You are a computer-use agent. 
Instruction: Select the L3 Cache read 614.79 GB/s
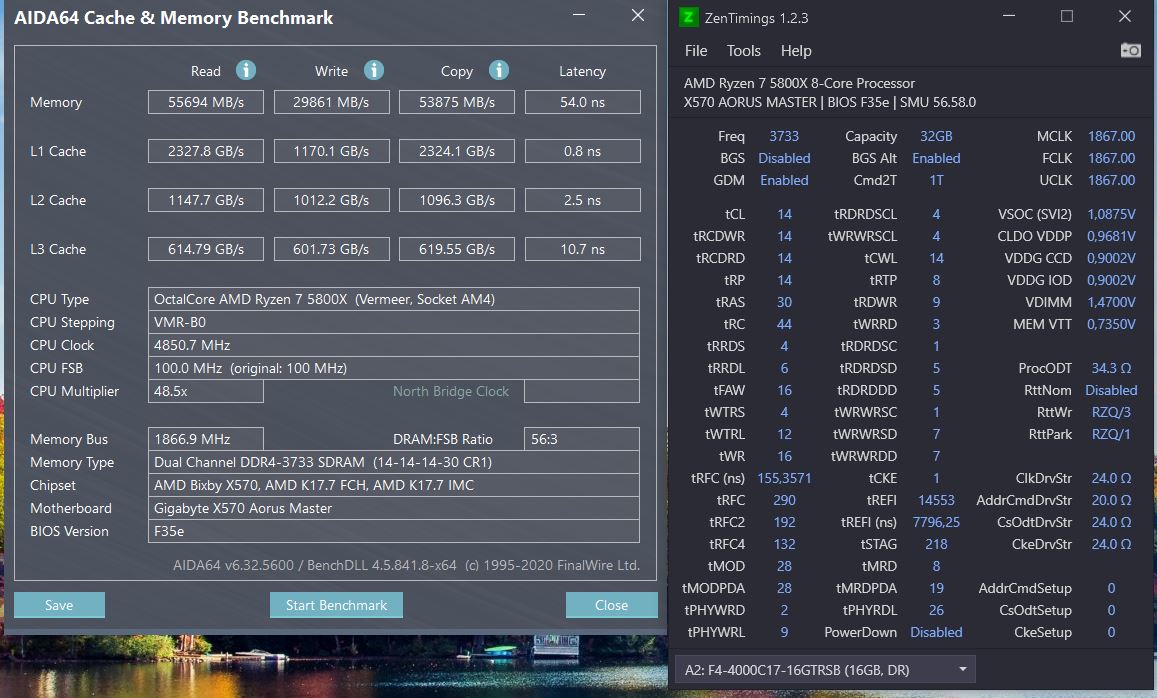pyautogui.click(x=206, y=249)
